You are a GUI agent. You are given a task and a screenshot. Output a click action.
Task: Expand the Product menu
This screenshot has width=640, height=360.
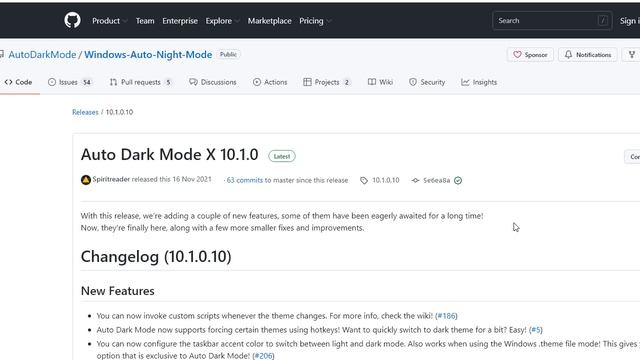pyautogui.click(x=109, y=21)
